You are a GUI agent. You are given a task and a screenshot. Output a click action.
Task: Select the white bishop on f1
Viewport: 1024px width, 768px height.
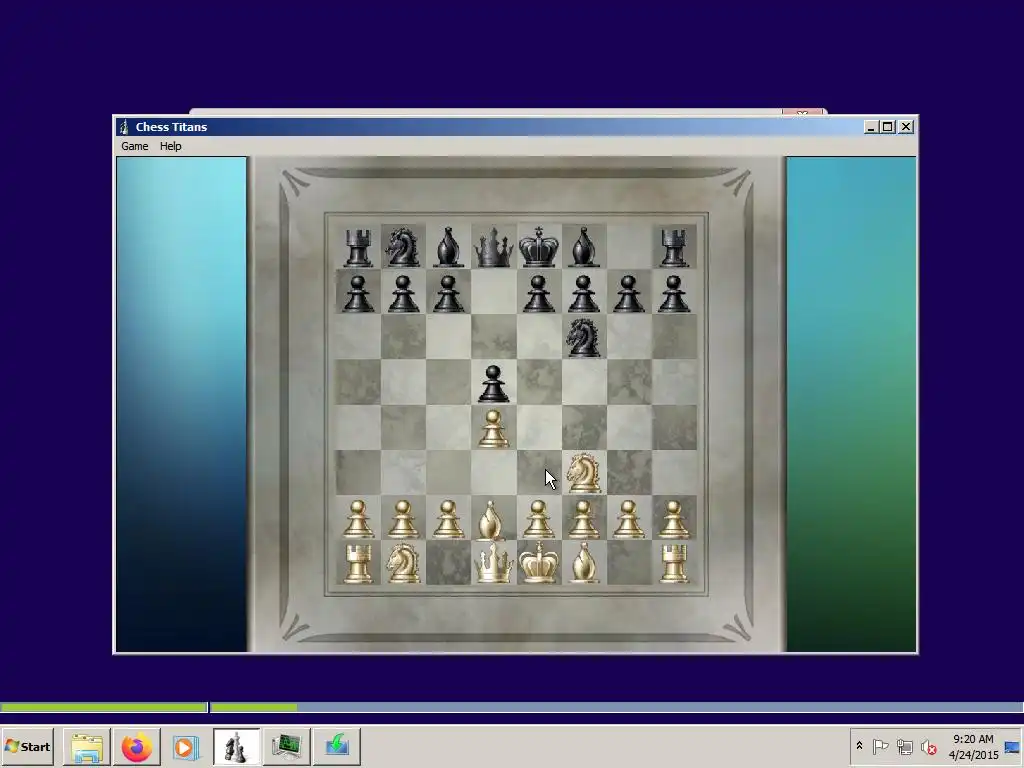click(584, 563)
